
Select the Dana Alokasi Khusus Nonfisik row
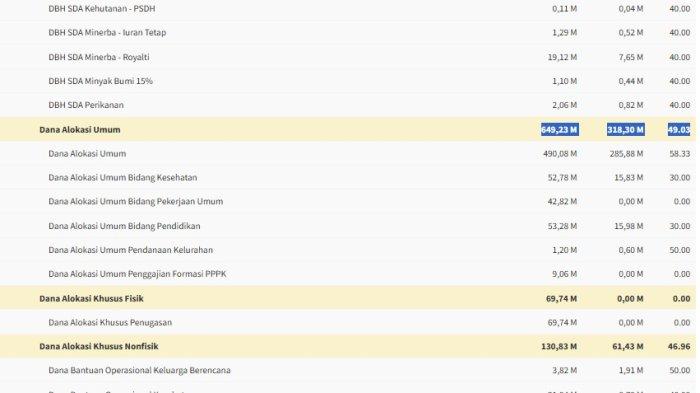click(348, 346)
